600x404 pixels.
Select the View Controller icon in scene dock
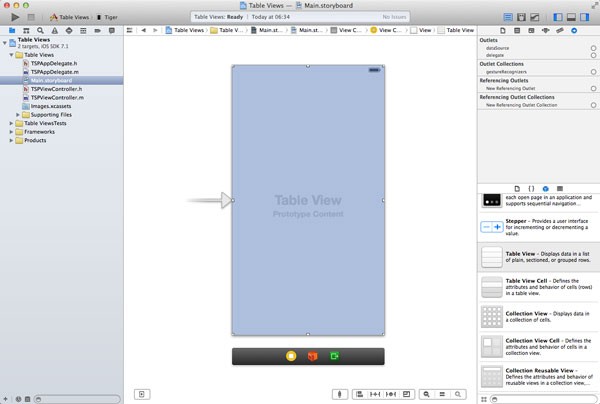pyautogui.click(x=291, y=356)
